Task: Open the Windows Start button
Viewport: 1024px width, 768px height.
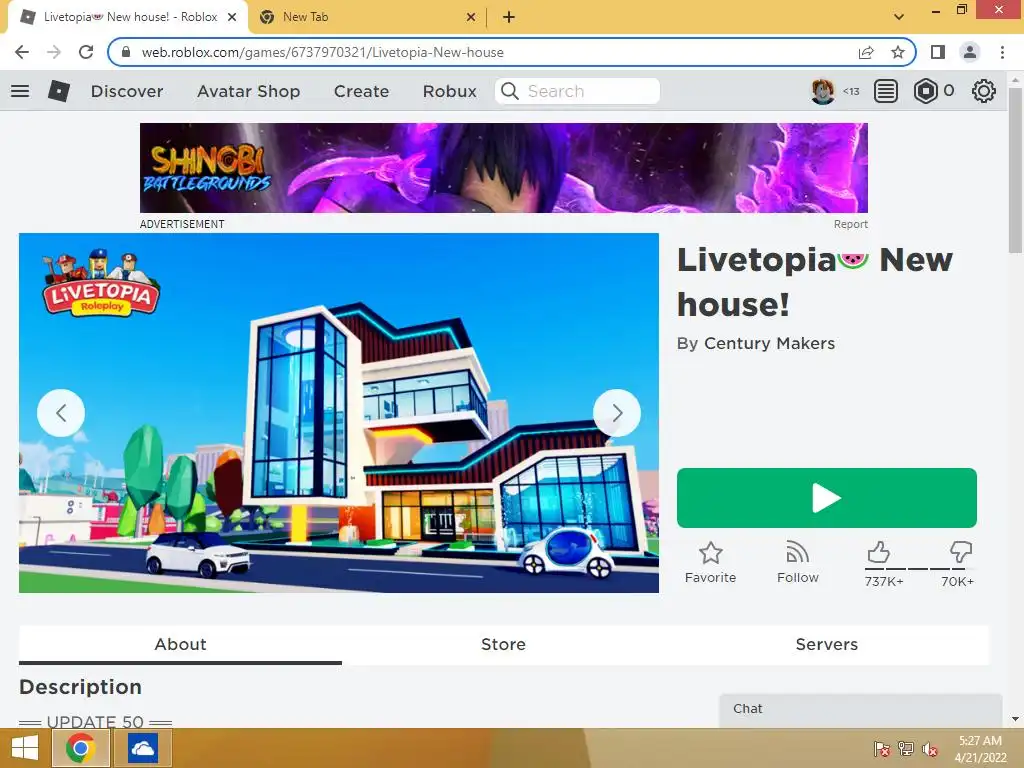Action: coord(25,748)
